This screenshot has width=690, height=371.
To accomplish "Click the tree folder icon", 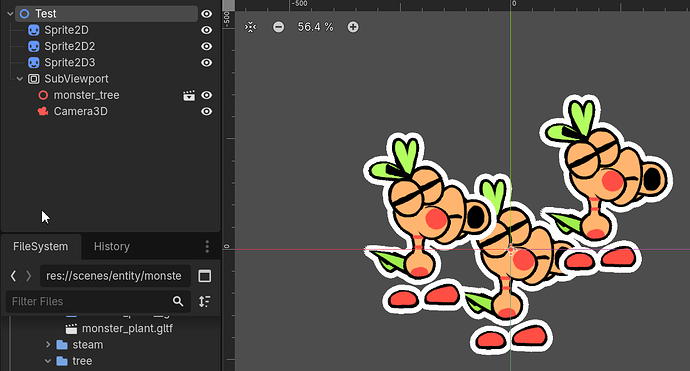I will (62, 361).
